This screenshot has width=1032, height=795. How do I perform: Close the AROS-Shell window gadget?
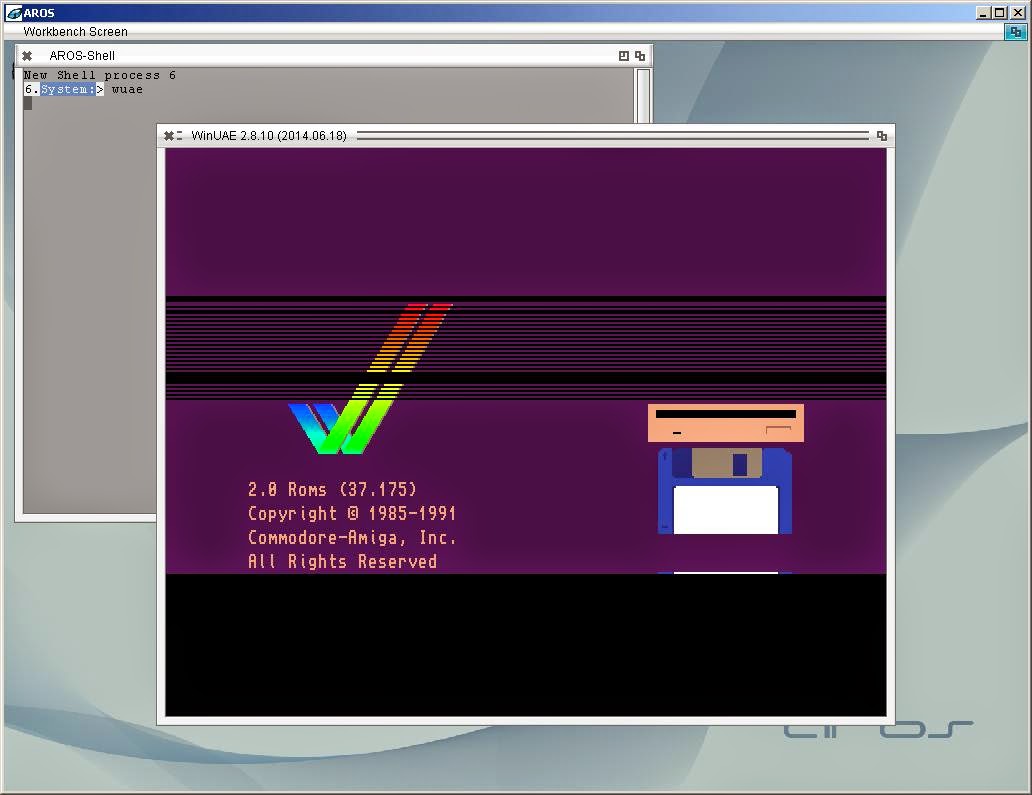pos(27,56)
